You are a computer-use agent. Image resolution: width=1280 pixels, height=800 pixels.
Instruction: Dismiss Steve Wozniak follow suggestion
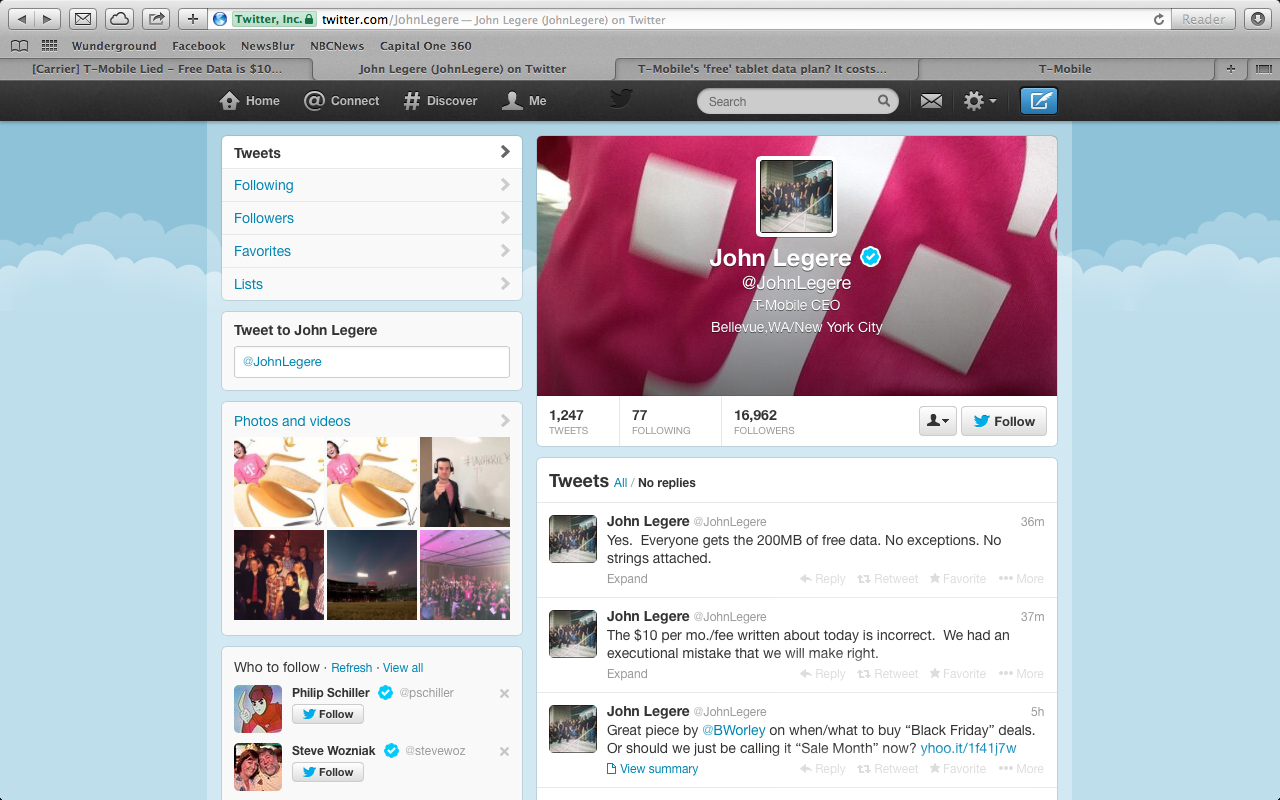point(504,751)
